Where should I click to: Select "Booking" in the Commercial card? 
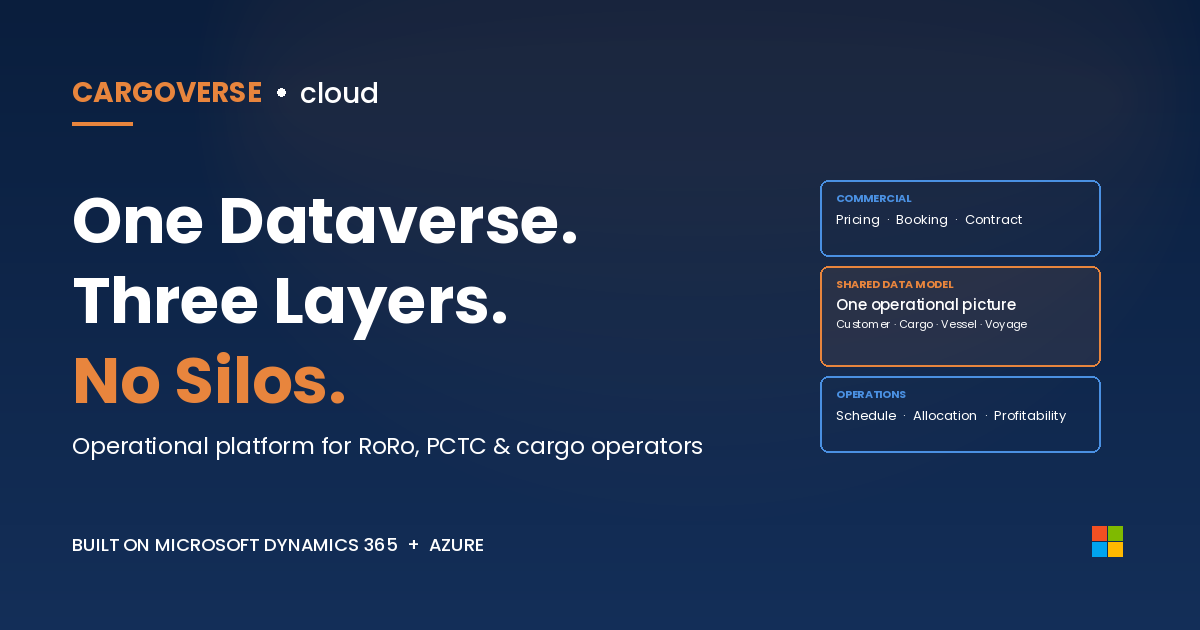922,220
